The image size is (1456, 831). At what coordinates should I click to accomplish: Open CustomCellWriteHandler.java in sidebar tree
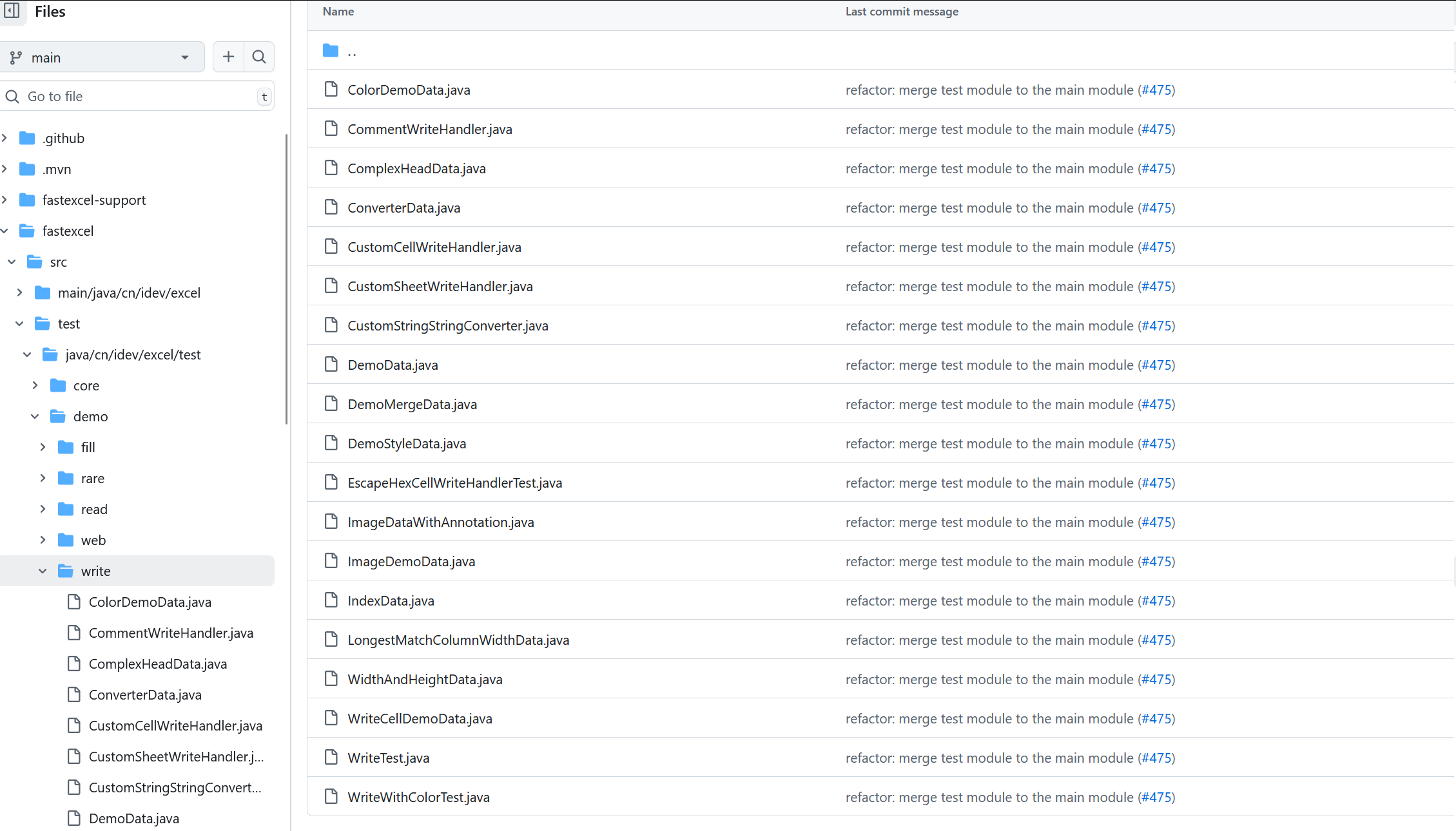175,725
